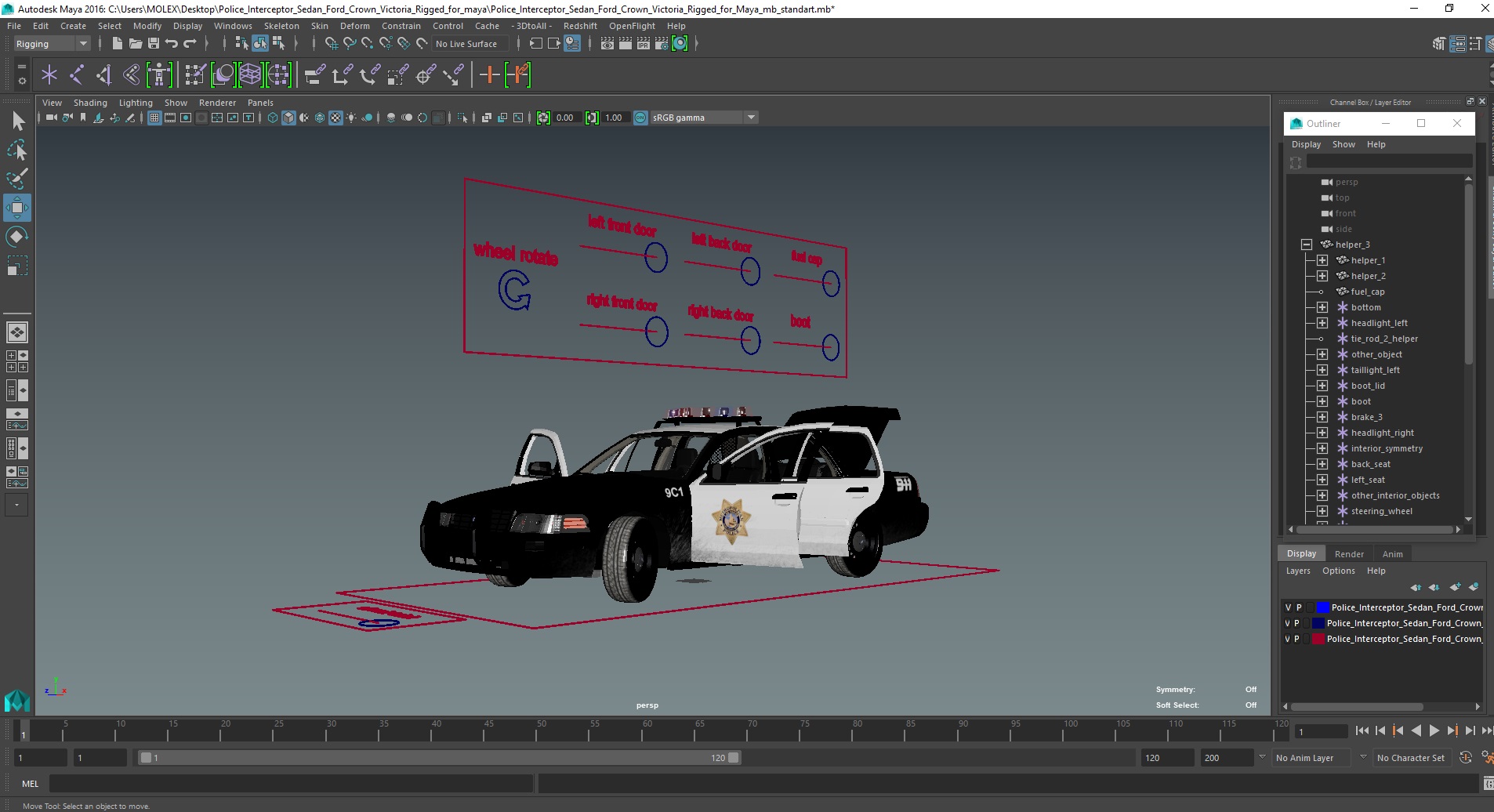Select the arrow Select tool

point(17,121)
